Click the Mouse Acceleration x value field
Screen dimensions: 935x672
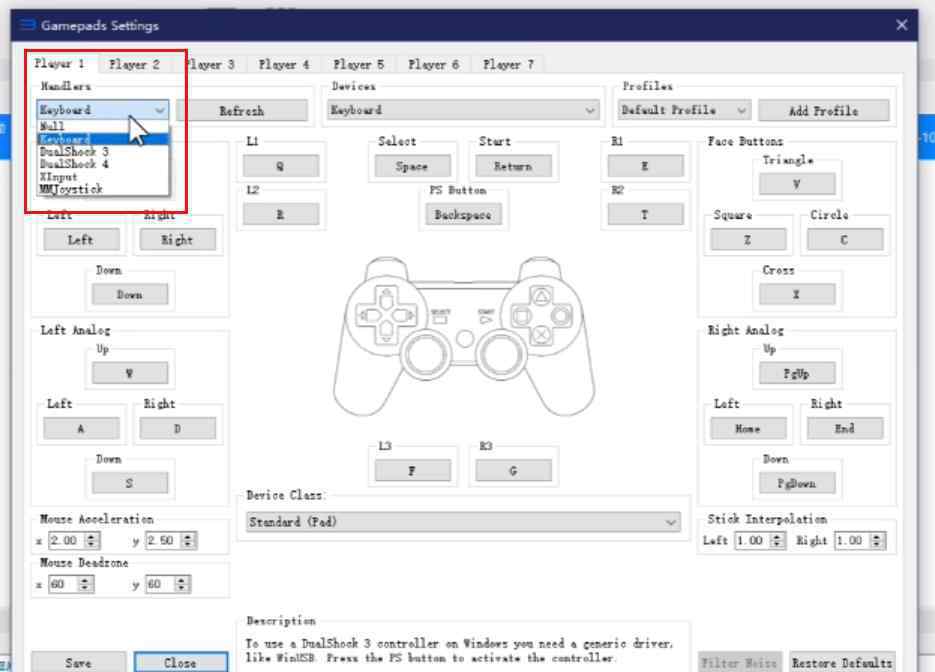tap(67, 540)
